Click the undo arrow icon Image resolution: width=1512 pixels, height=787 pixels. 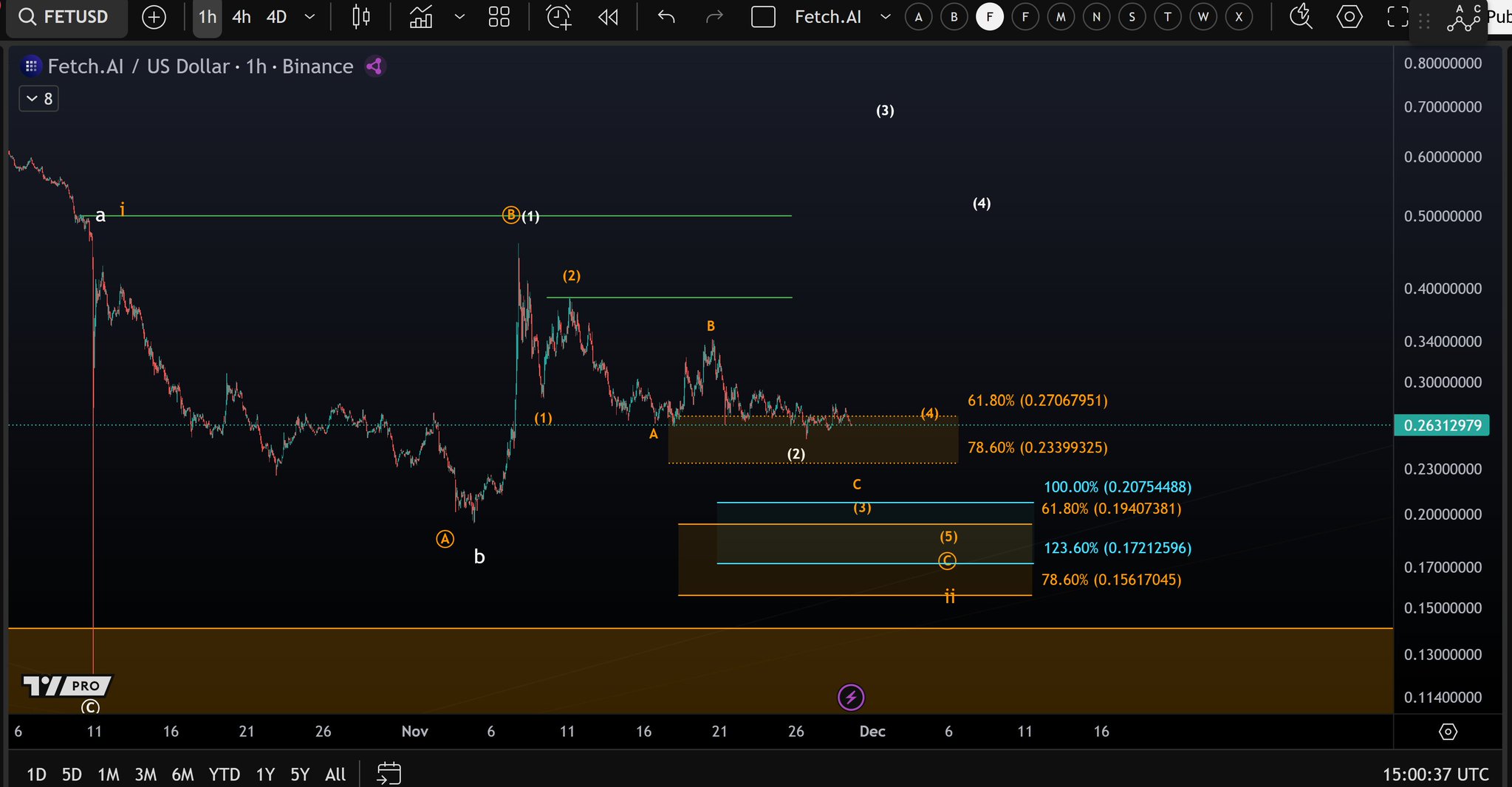(666, 17)
